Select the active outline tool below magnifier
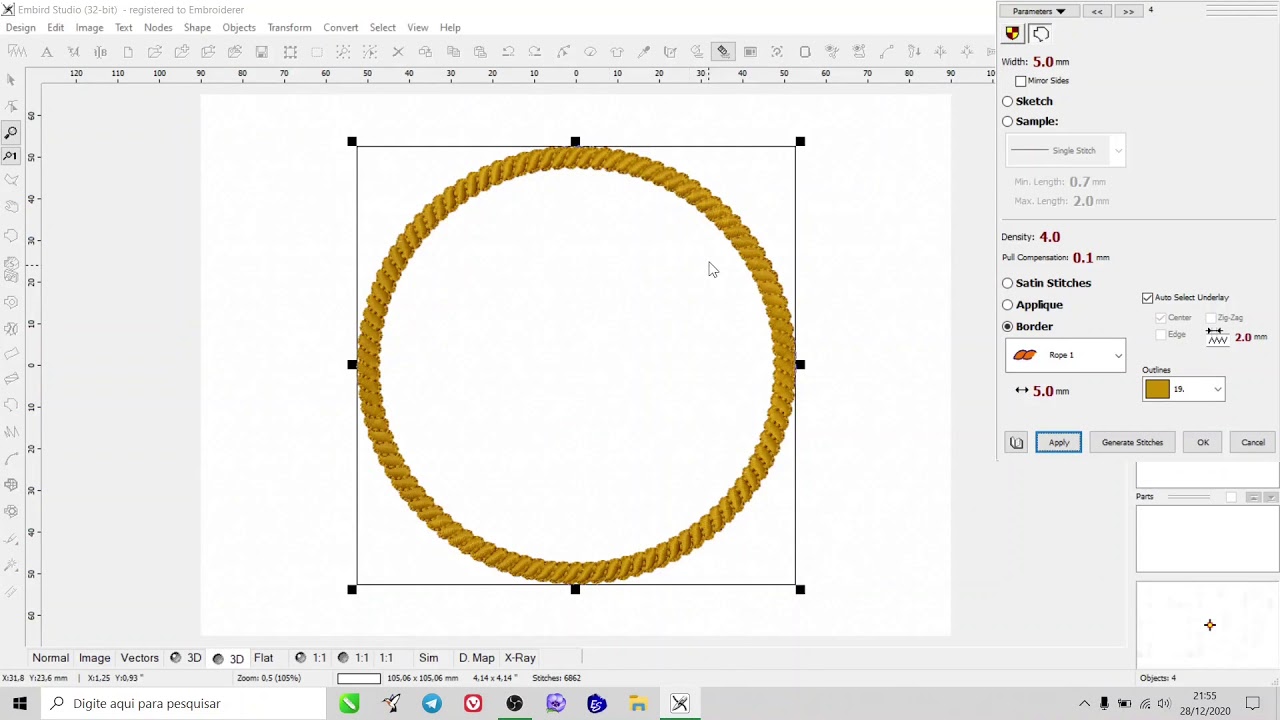This screenshot has width=1280, height=720. (11, 156)
